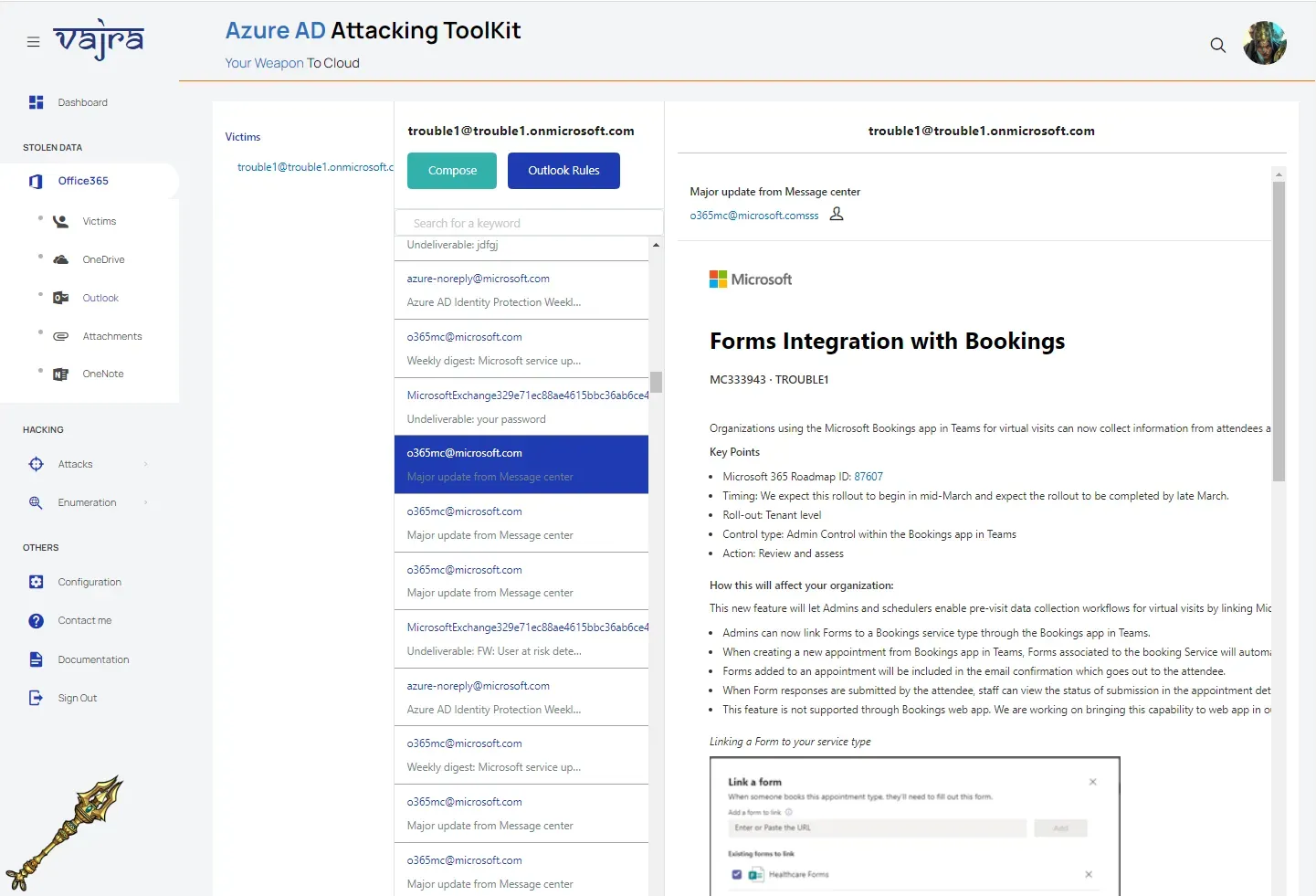Screen dimensions: 1316x896
Task: Select victim trouble1@trouble1.onmicrosoft.com in Victims list
Action: tap(315, 167)
